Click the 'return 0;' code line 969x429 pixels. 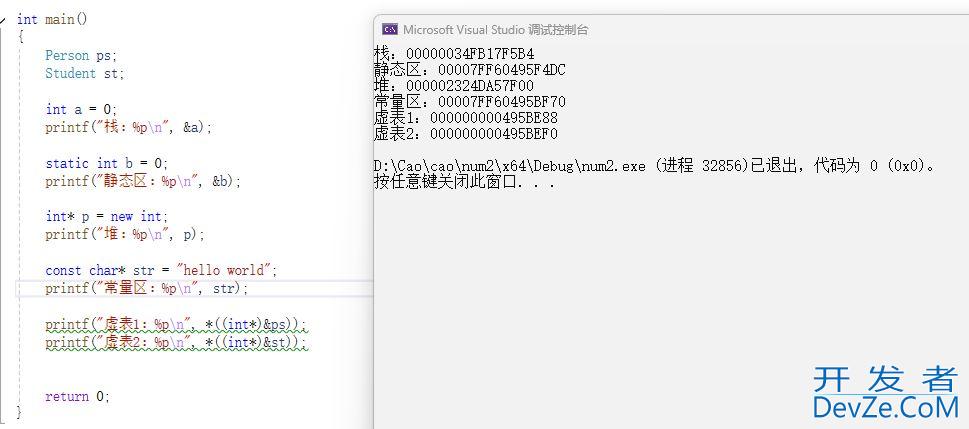tap(77, 396)
